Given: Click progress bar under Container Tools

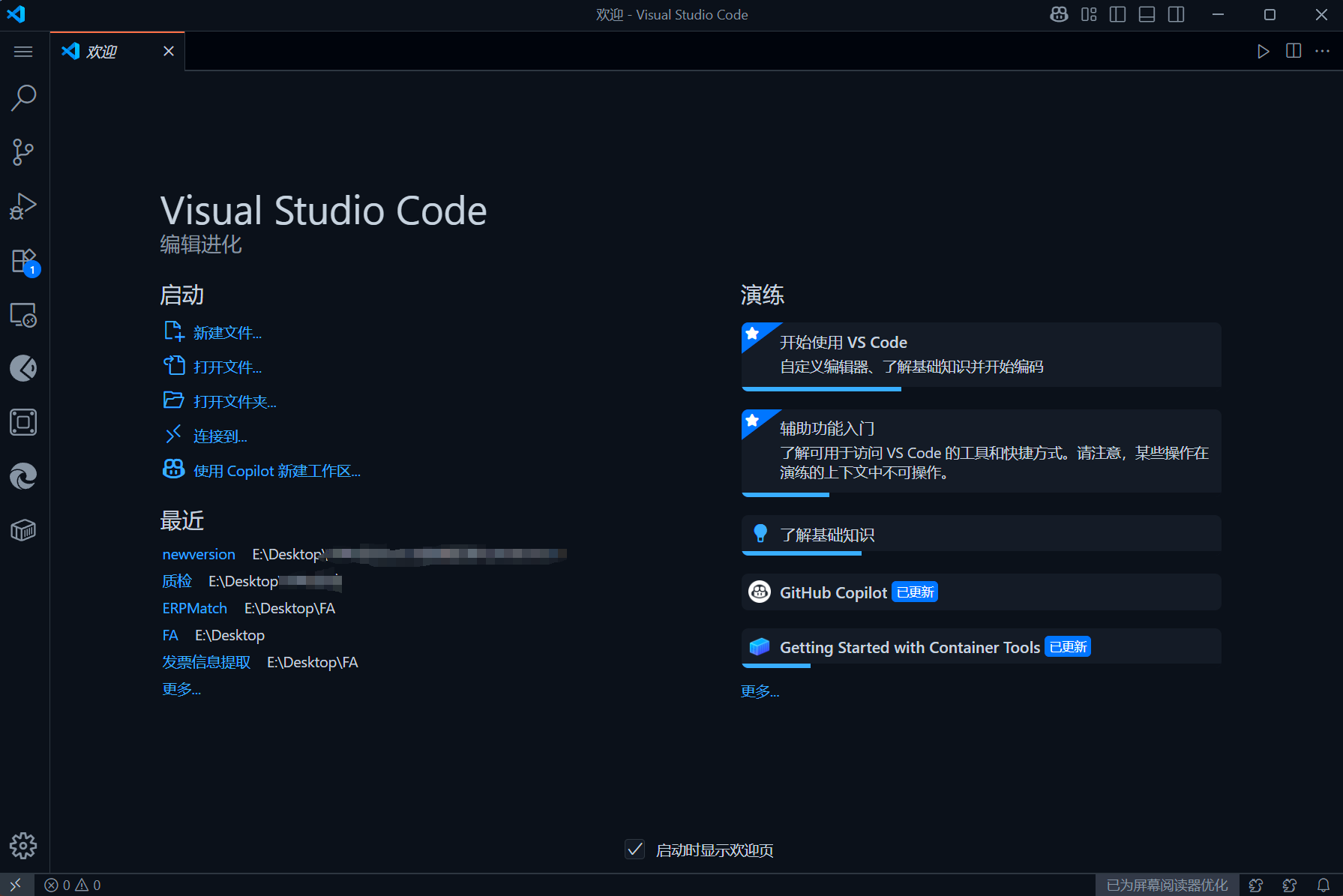Looking at the screenshot, I should tap(776, 666).
